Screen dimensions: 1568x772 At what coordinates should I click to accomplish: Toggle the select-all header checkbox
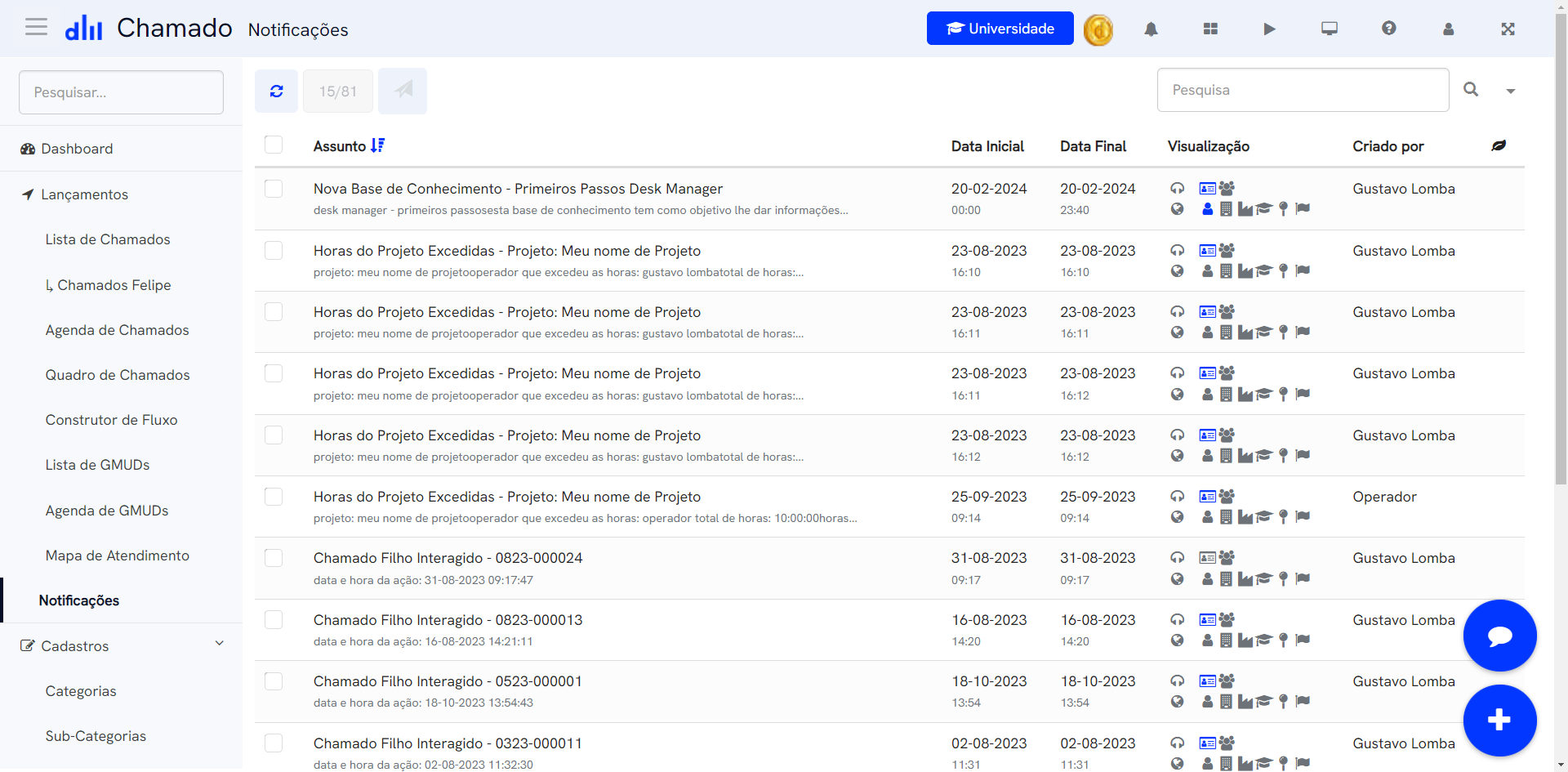click(274, 145)
